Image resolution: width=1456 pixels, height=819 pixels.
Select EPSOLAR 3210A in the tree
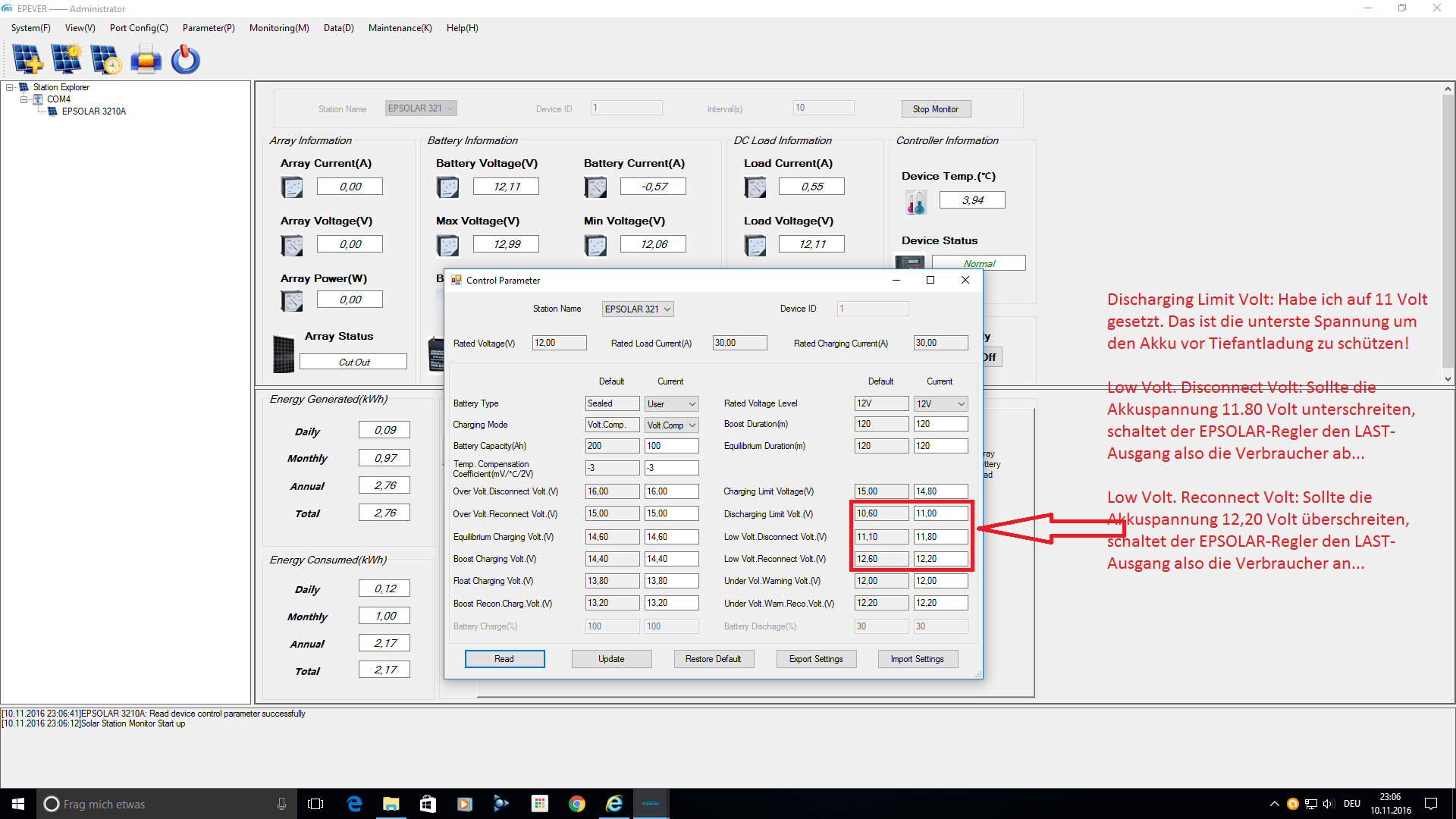94,111
